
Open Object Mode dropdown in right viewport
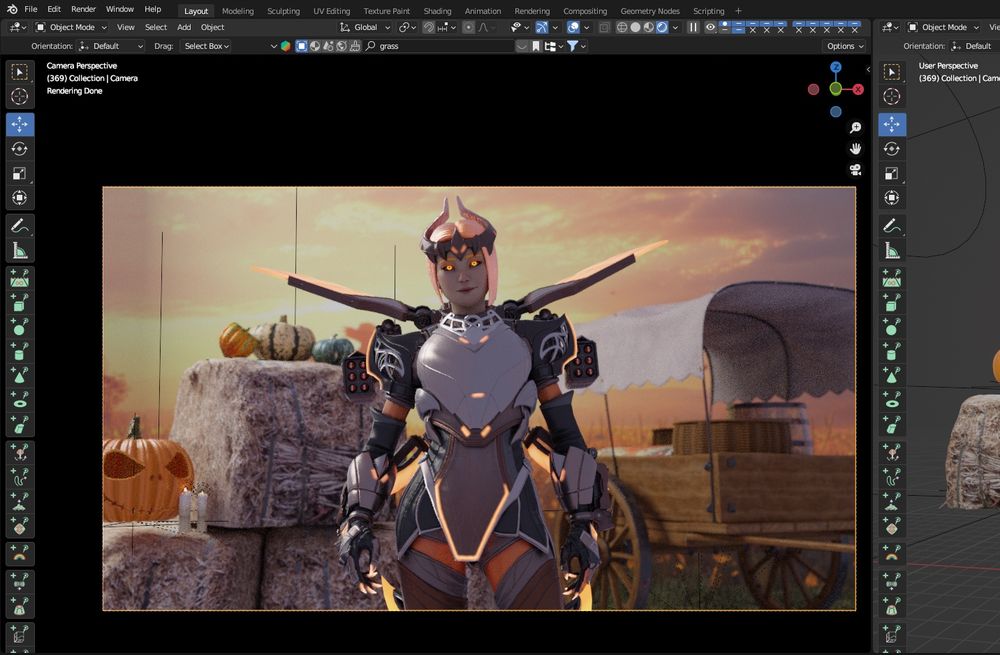tap(944, 27)
